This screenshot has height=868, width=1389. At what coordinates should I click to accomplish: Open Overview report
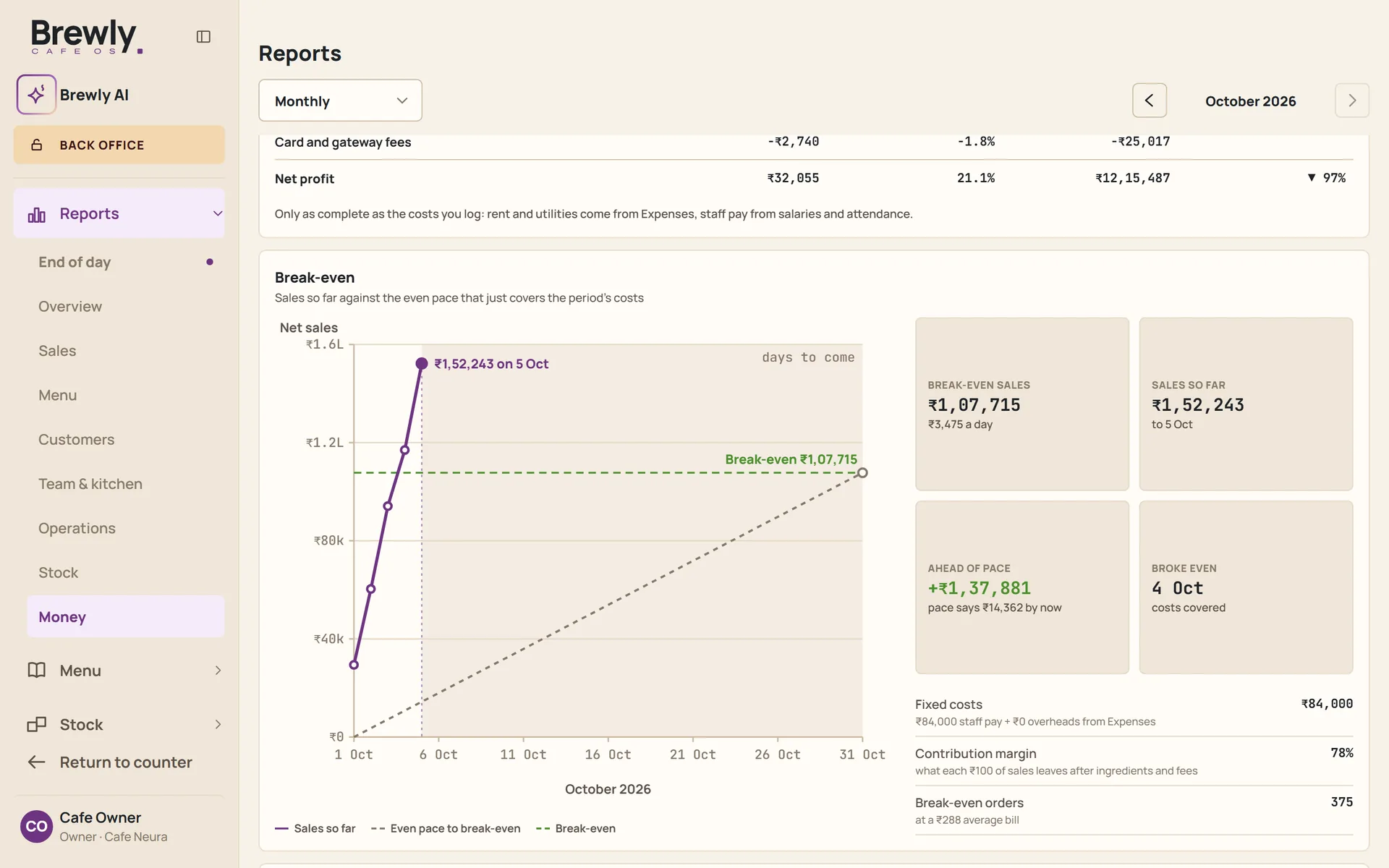(126, 306)
